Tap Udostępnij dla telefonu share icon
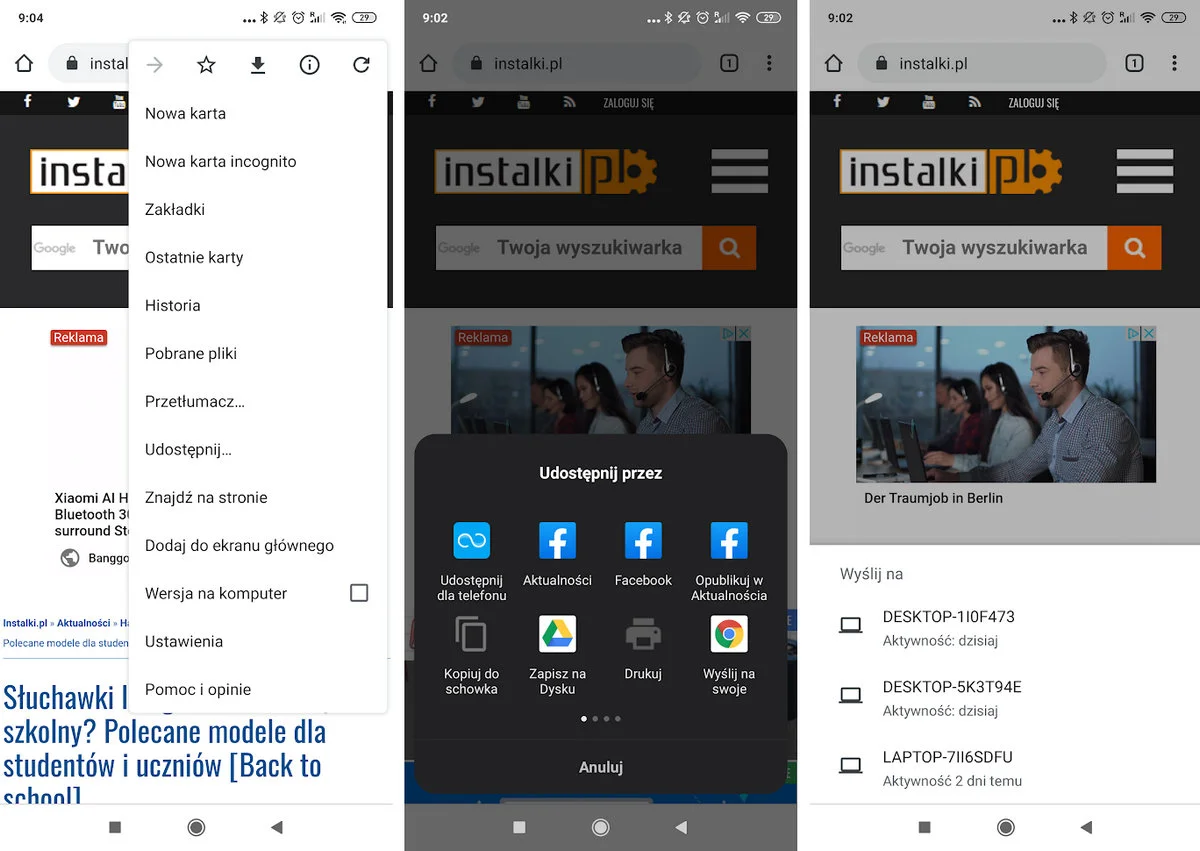1200x851 pixels. point(471,541)
